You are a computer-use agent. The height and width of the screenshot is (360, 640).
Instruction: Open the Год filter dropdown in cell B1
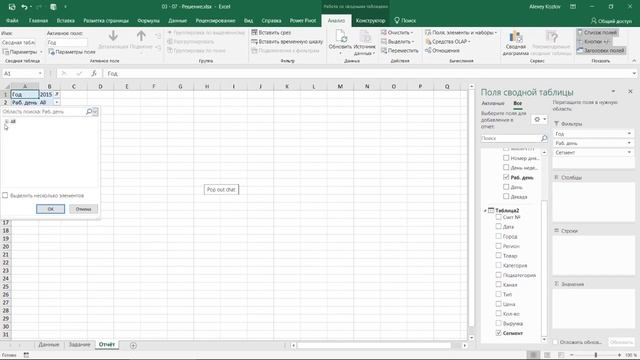click(57, 94)
